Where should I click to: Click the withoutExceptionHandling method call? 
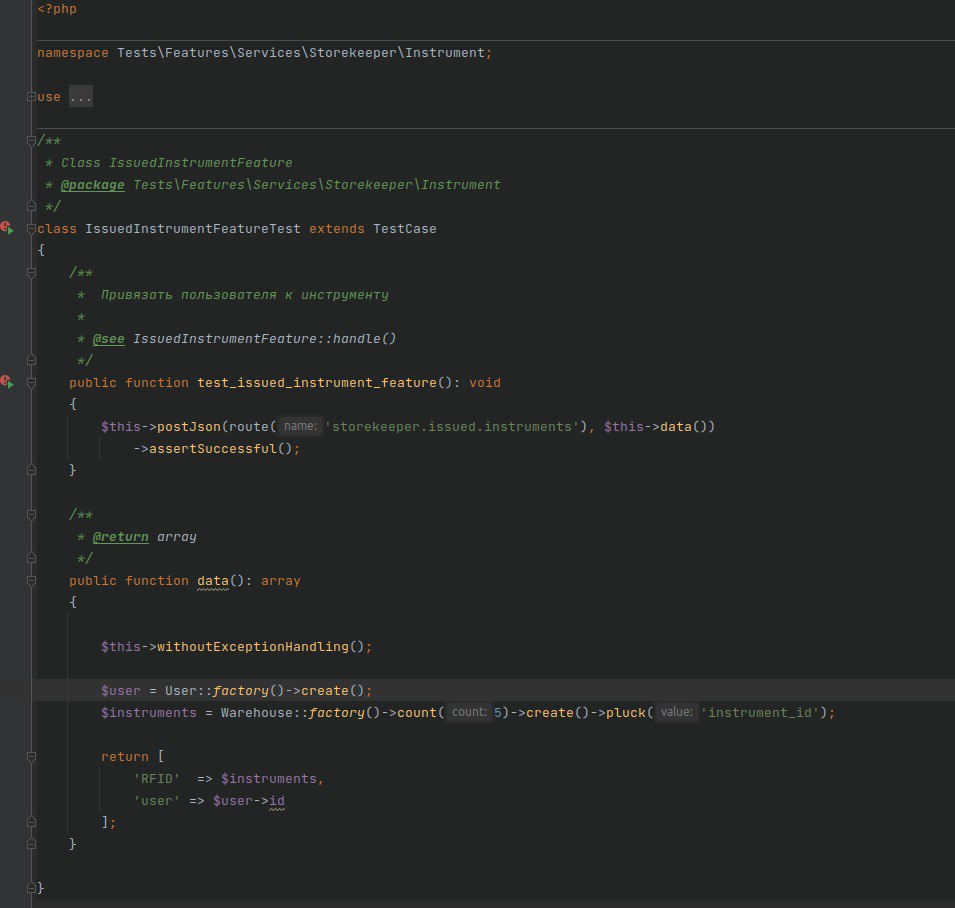[252, 647]
